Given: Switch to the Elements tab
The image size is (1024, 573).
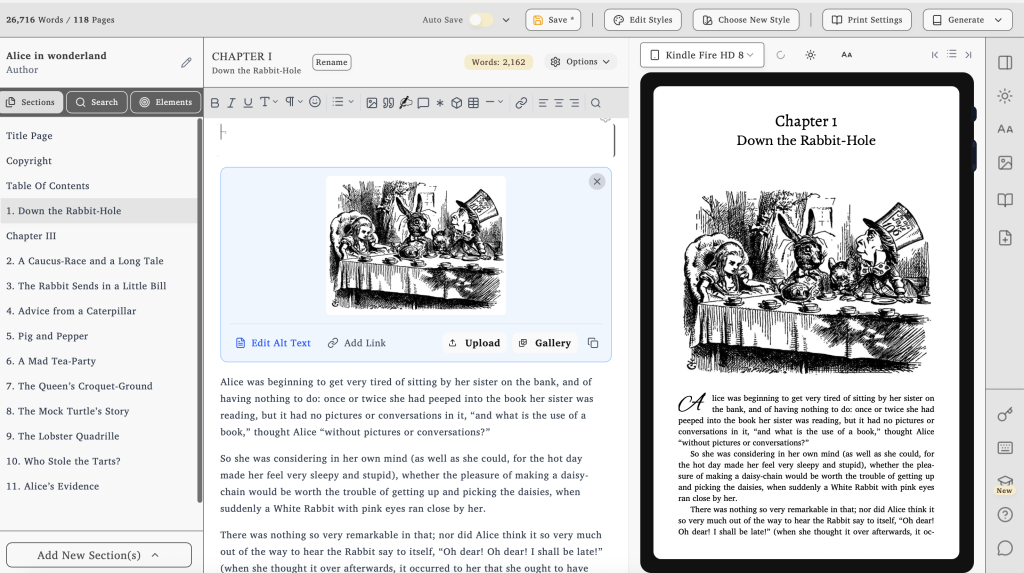Looking at the screenshot, I should point(165,102).
